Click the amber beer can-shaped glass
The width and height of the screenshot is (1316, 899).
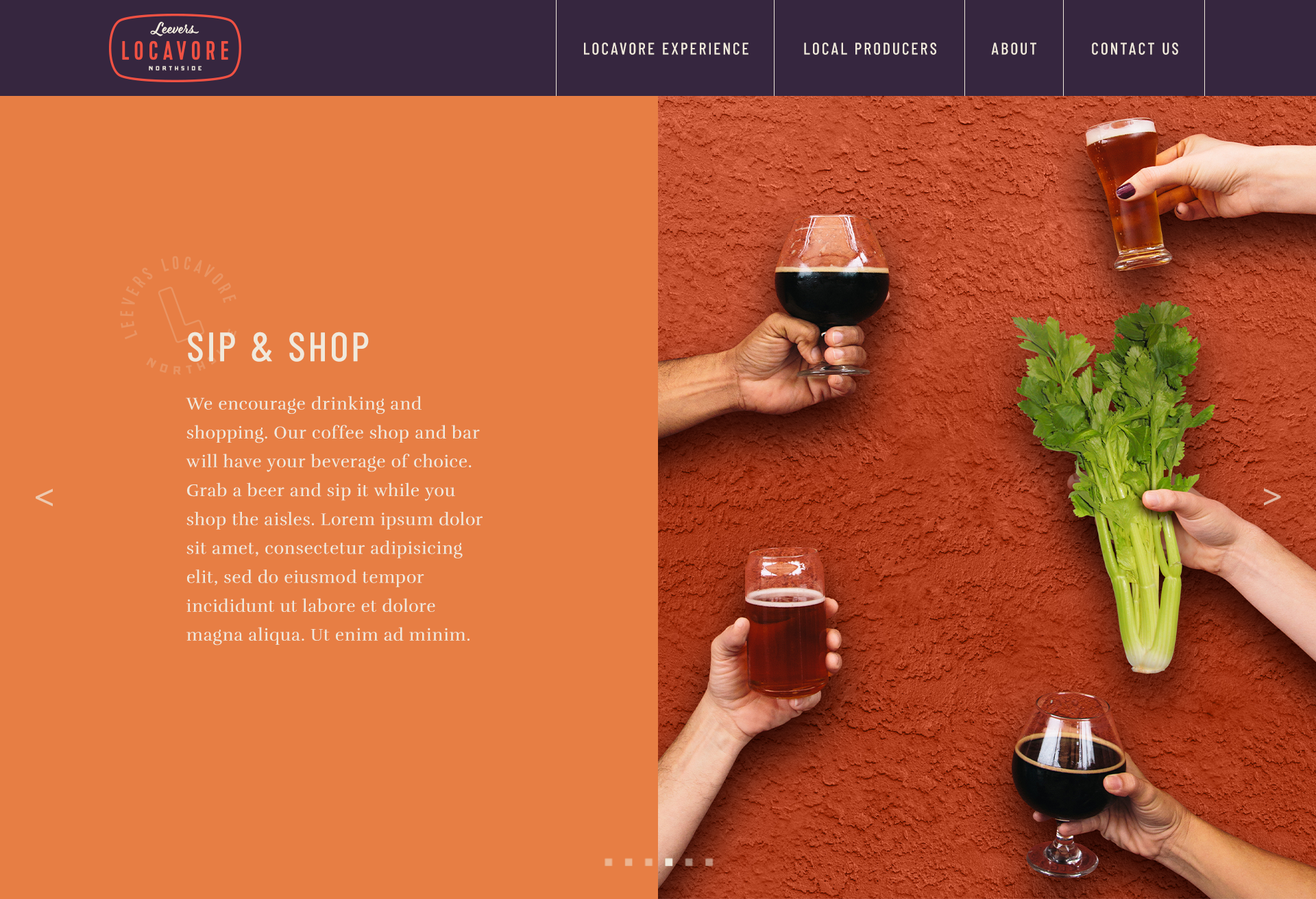click(x=786, y=622)
